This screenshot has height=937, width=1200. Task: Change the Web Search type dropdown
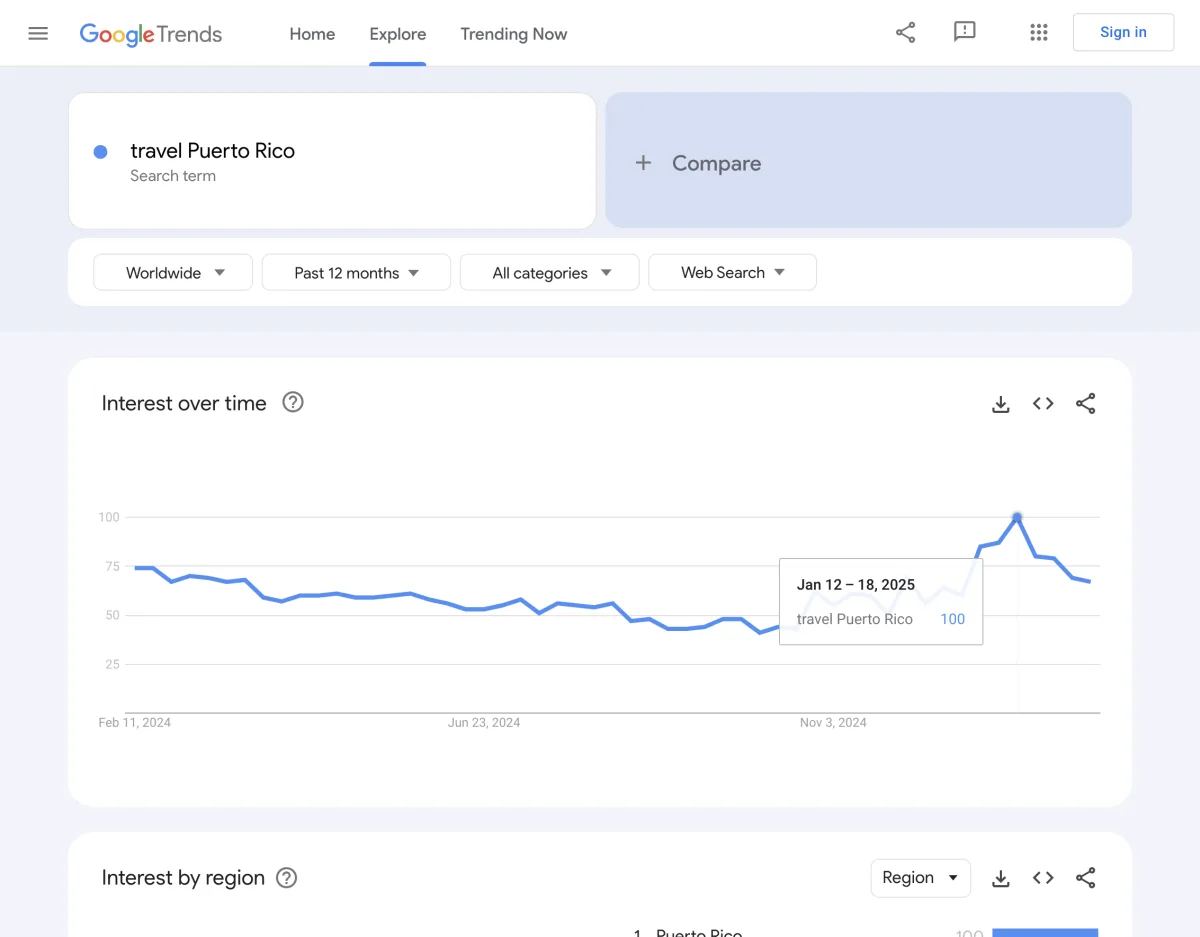pos(732,272)
